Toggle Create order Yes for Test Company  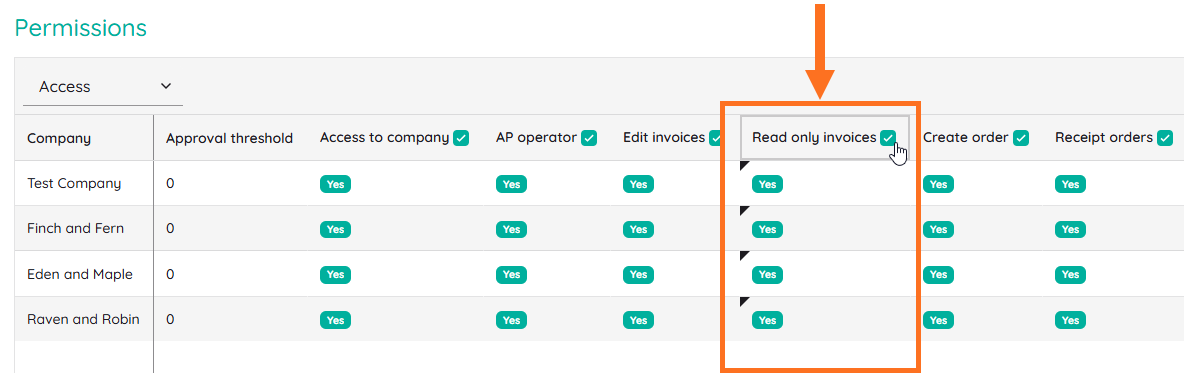click(x=938, y=184)
